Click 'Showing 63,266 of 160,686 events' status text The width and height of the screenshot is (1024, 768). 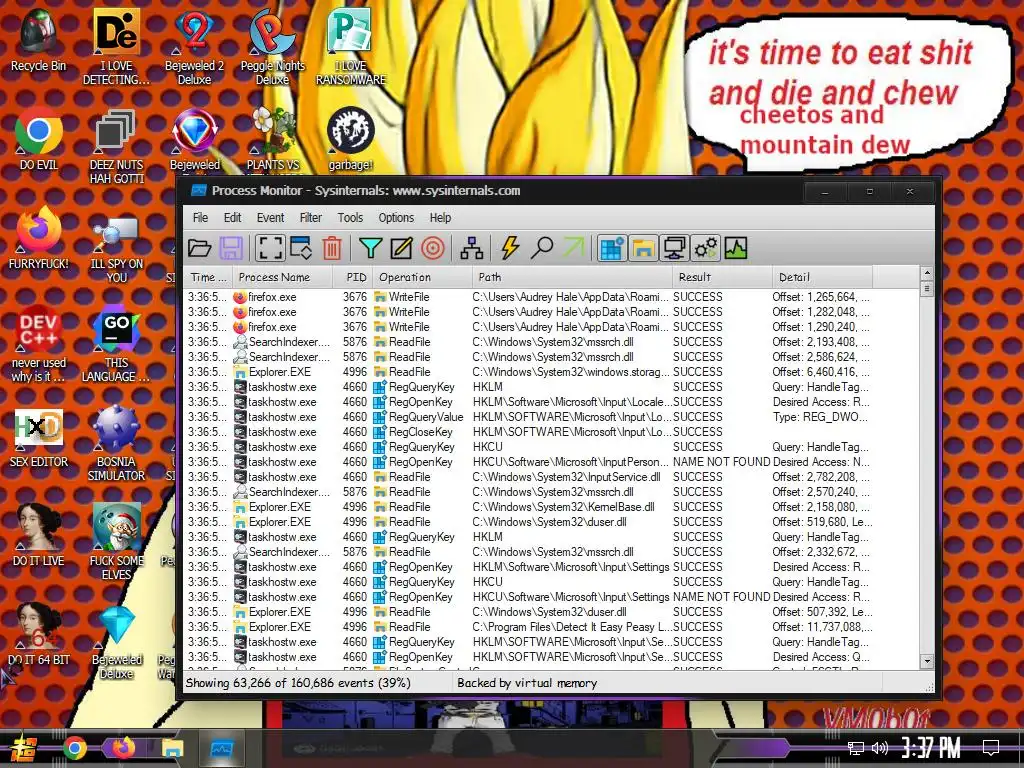298,683
